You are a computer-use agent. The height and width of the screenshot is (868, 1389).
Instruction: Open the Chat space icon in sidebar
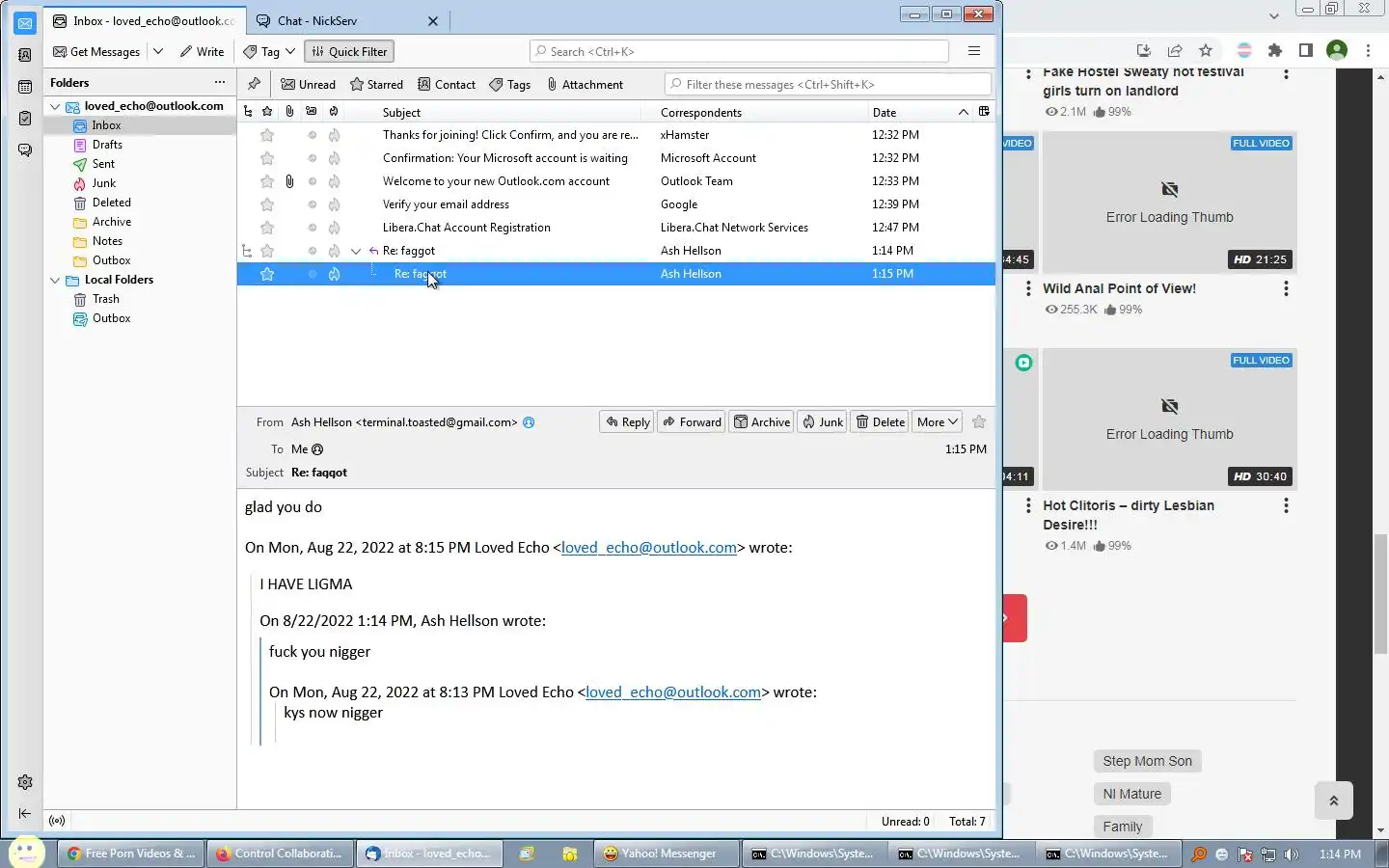(x=25, y=150)
